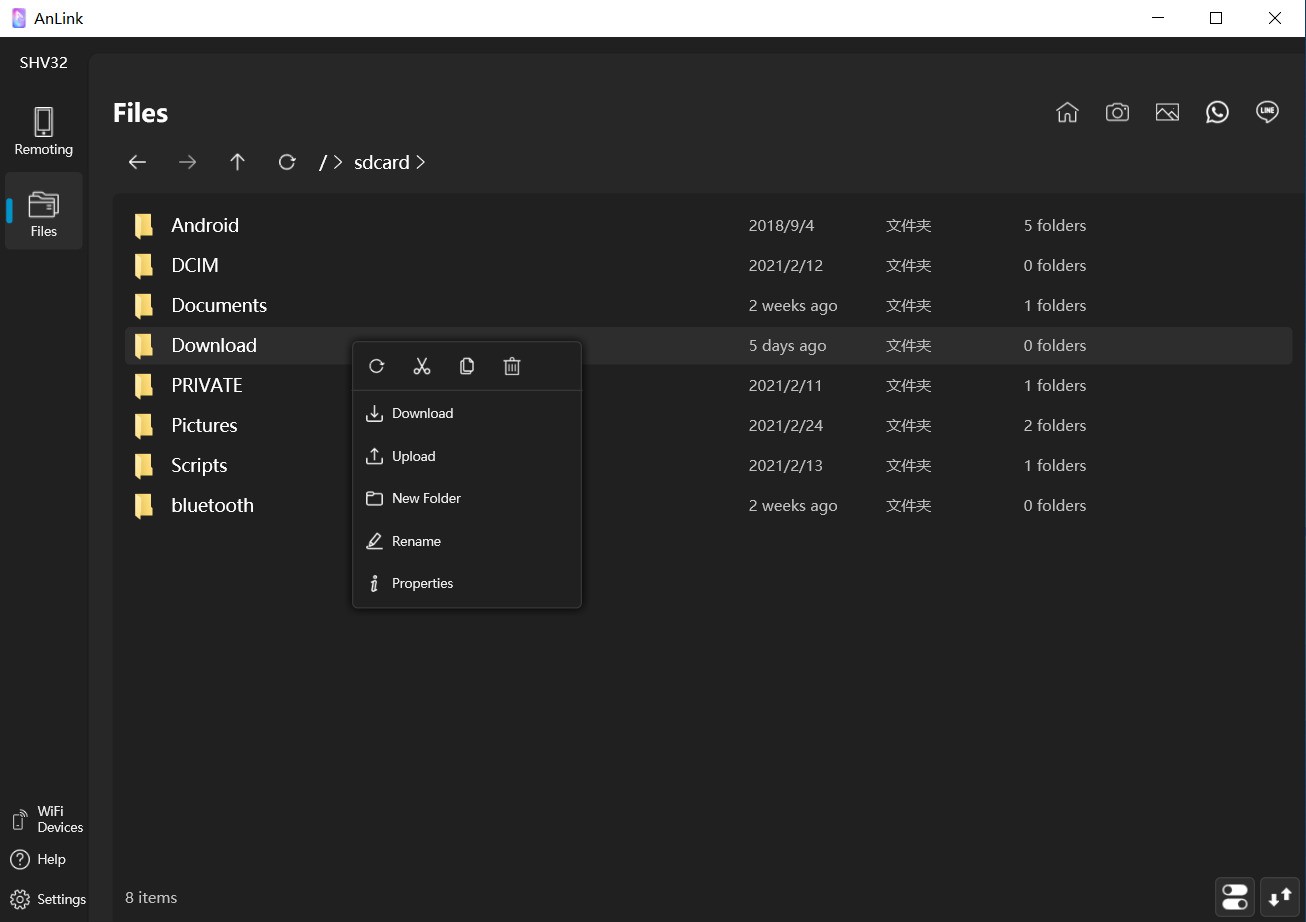Toggle the view mode switch button
The width and height of the screenshot is (1306, 922).
[x=1235, y=897]
